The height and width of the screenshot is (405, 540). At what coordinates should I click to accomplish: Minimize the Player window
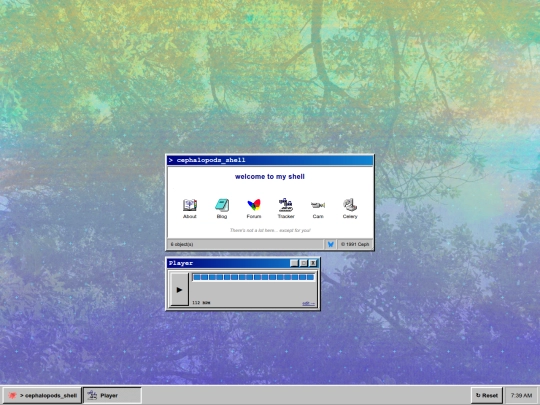294,263
